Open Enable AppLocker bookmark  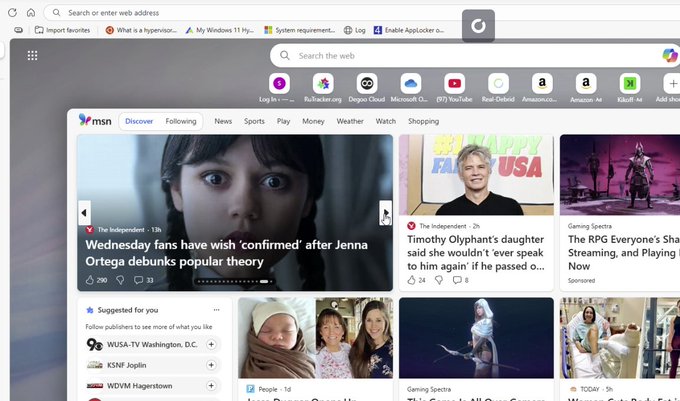409,30
